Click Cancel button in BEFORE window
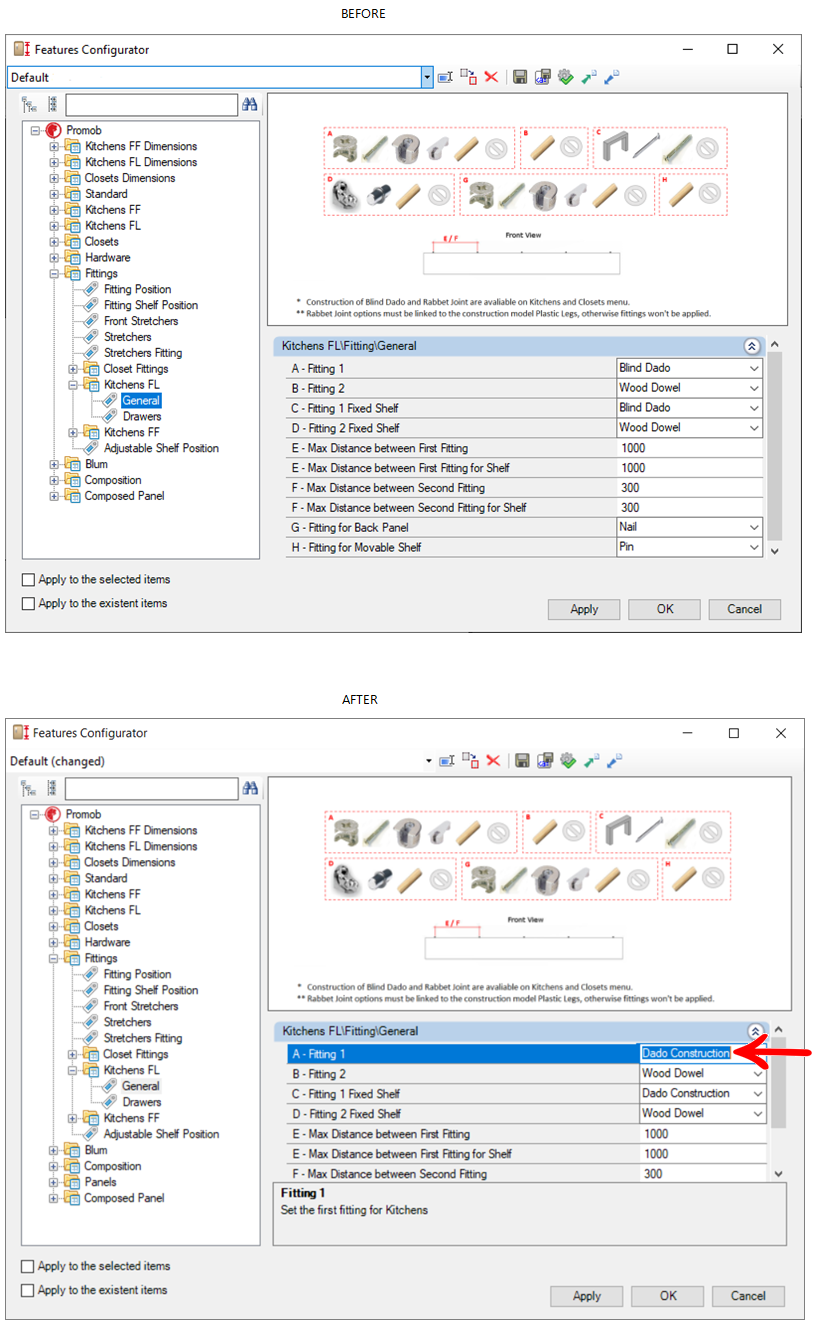Screen dimensions: 815x1338 745,609
